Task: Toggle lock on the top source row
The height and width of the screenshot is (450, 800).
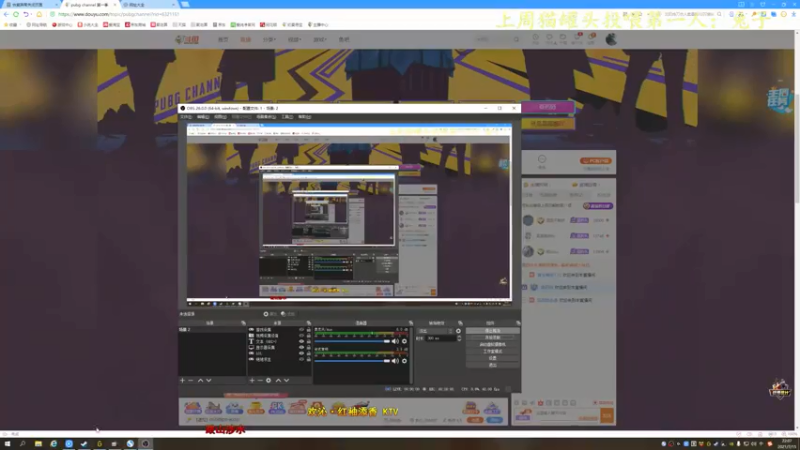Action: pyautogui.click(x=309, y=330)
